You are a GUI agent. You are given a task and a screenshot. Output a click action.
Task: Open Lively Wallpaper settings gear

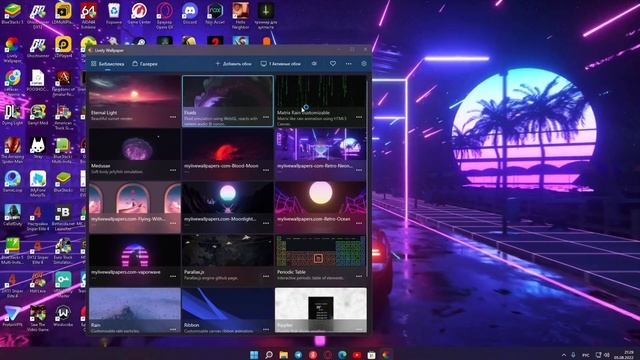point(364,64)
